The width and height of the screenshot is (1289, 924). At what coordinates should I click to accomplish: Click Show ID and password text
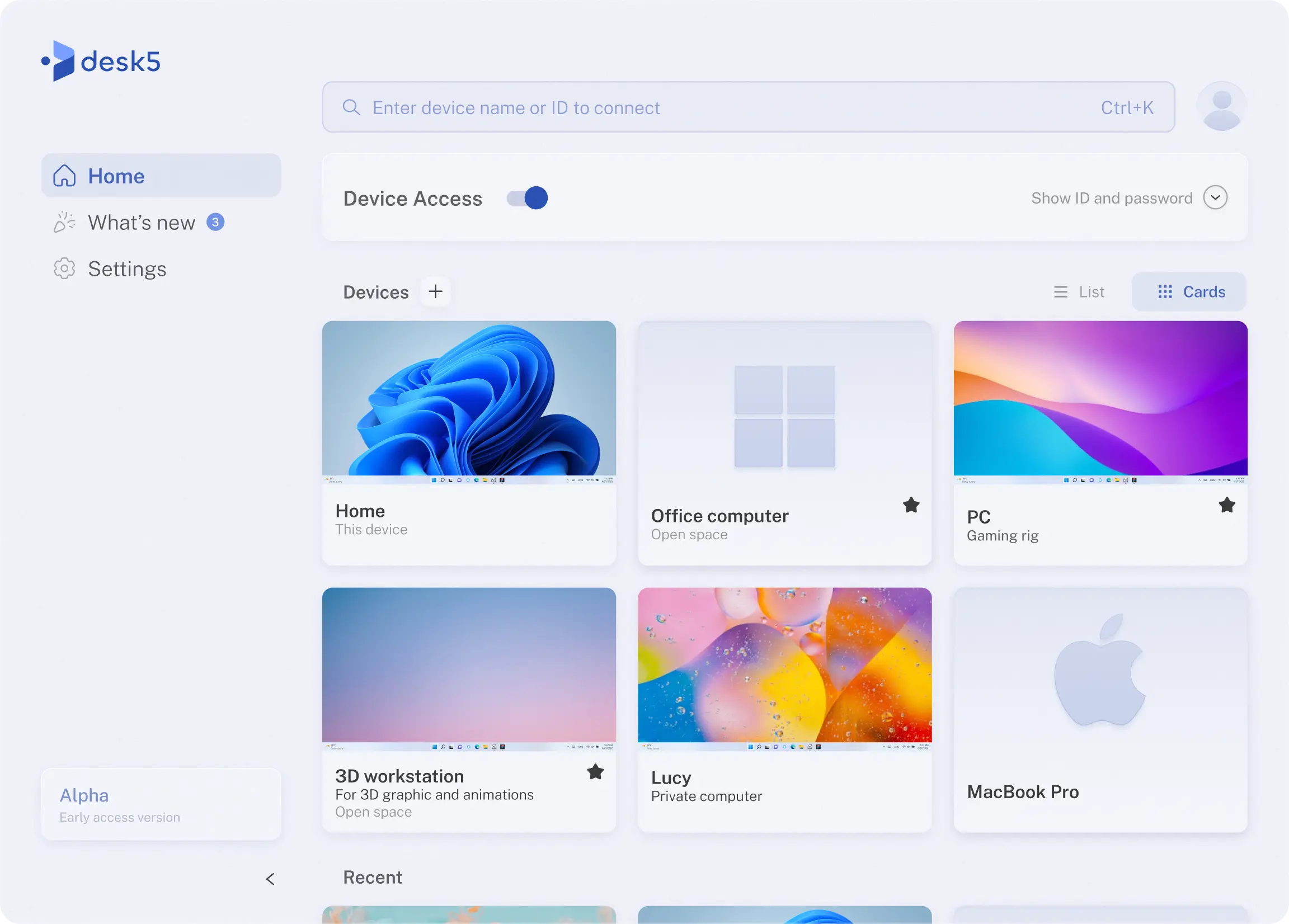coord(1112,199)
